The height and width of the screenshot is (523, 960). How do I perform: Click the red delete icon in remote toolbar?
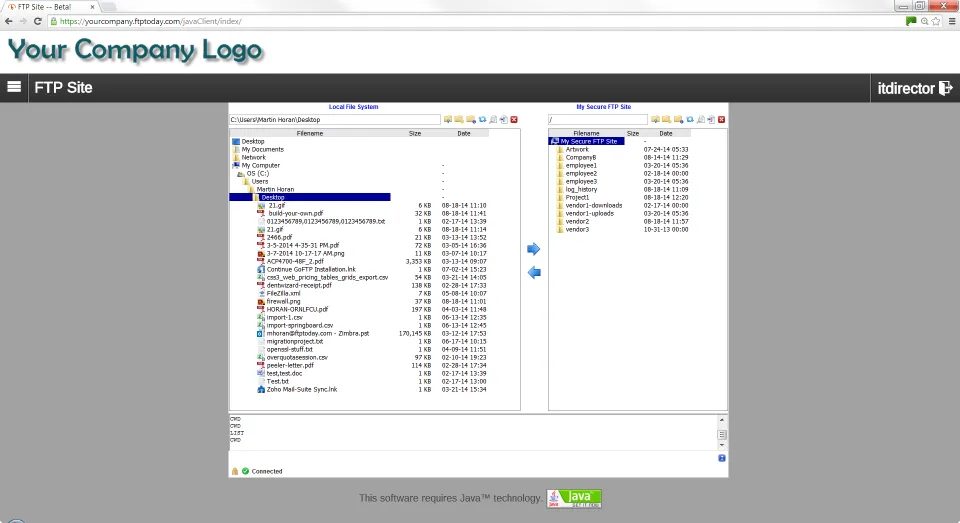coord(721,120)
